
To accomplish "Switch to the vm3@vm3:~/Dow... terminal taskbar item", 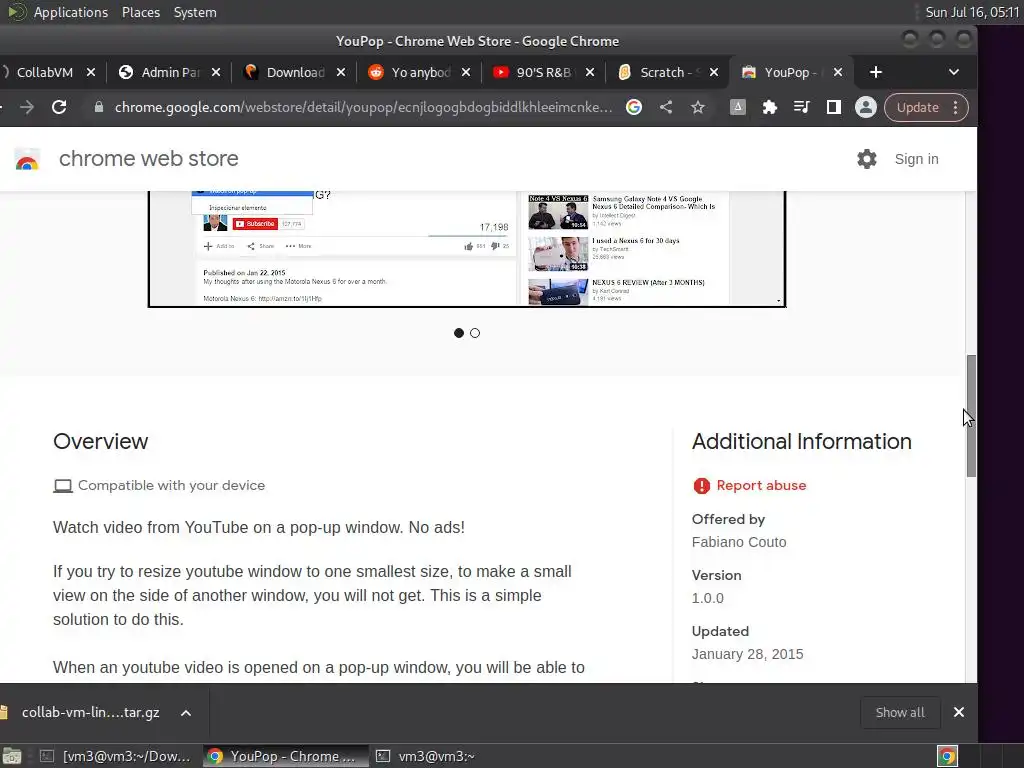I will (116, 756).
